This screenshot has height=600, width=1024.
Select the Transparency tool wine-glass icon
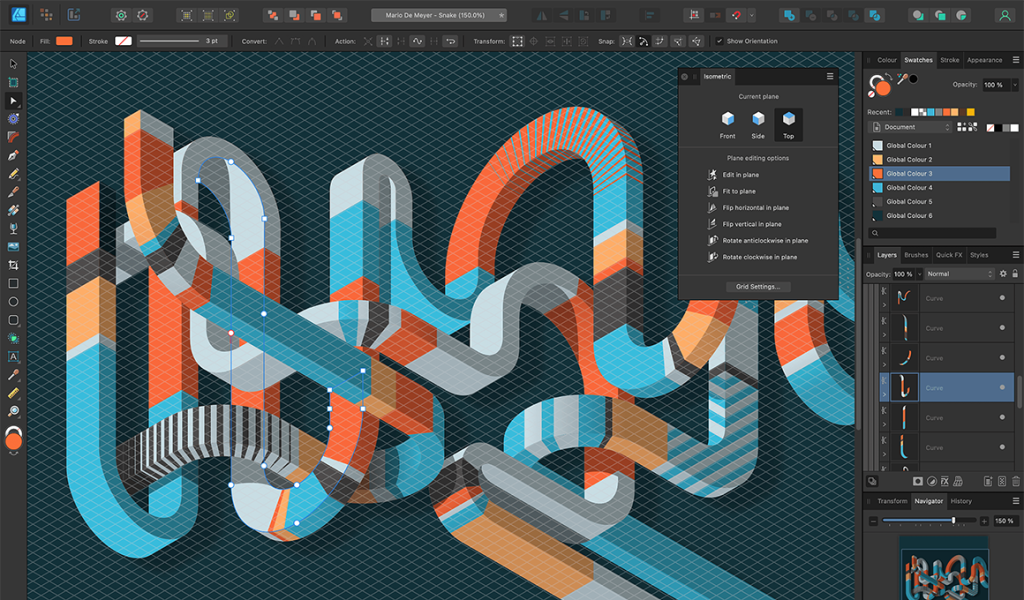tap(13, 229)
